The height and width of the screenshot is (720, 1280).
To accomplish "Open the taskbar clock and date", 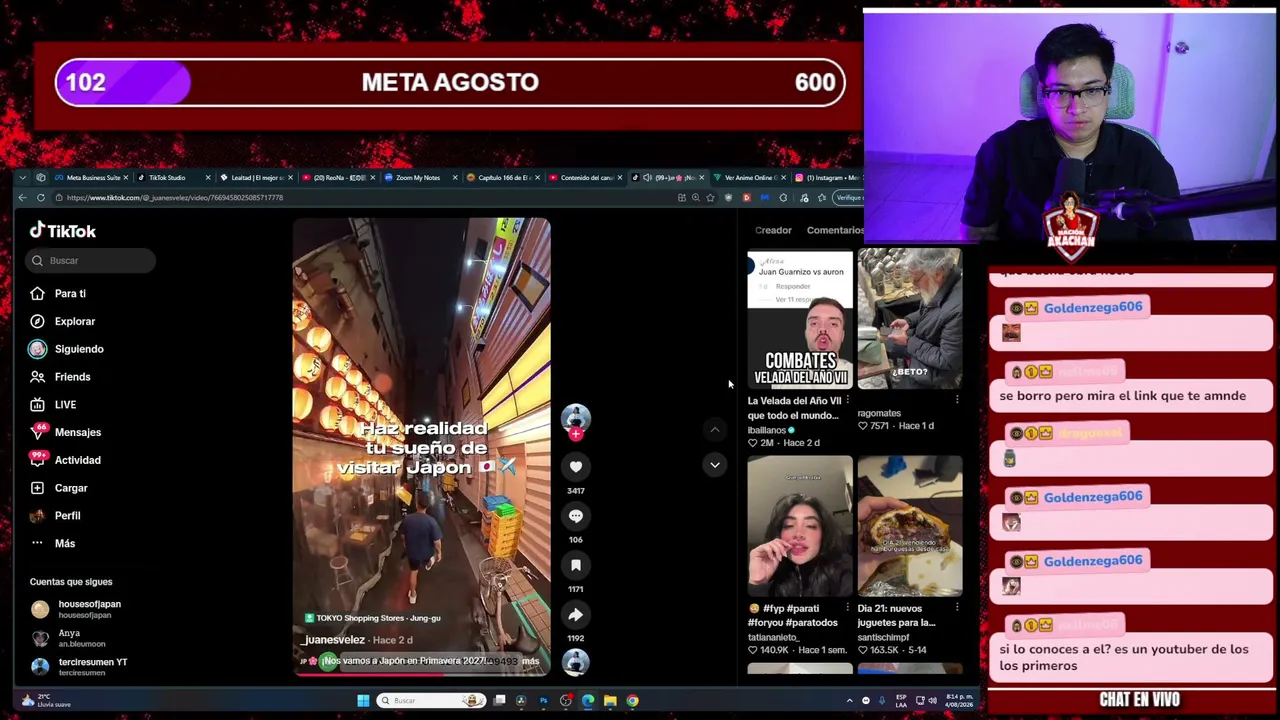I will pos(958,701).
